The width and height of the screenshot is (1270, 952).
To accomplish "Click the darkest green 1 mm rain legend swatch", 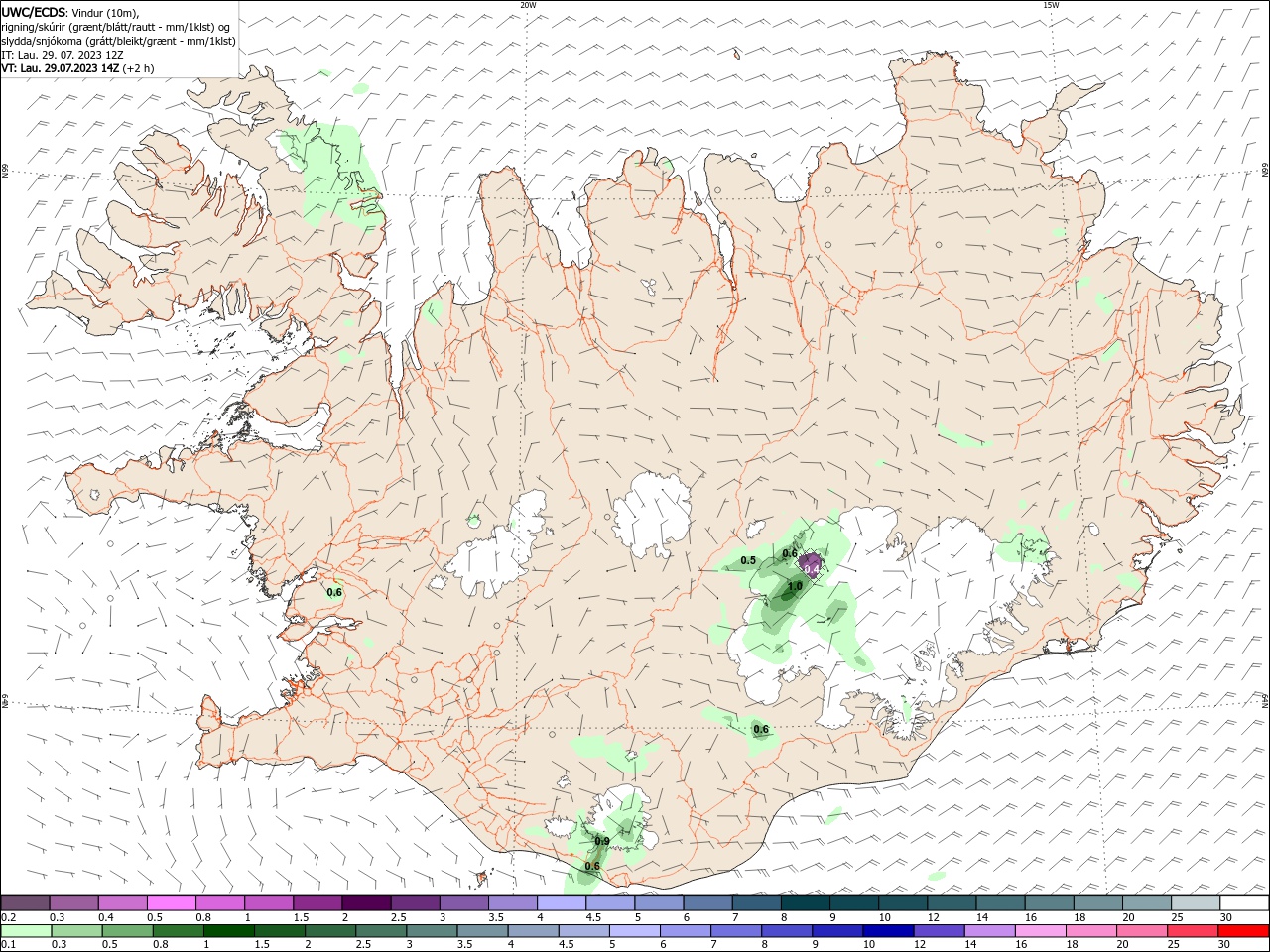I will pos(229,931).
